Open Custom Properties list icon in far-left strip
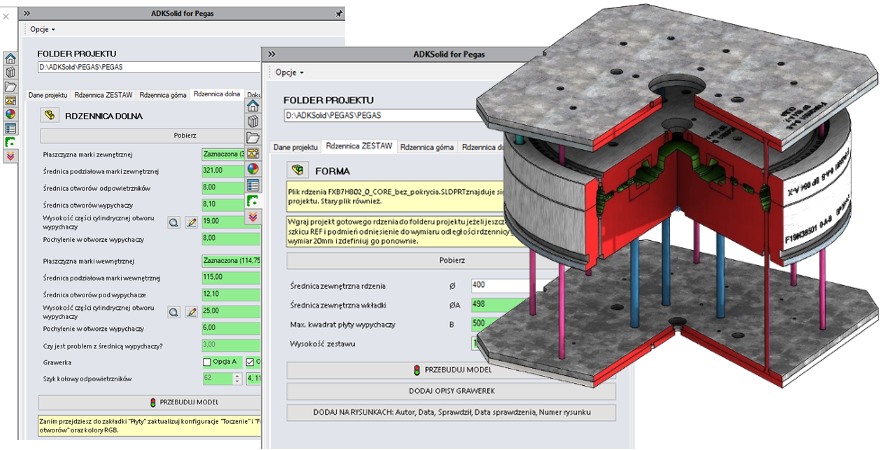 10,128
